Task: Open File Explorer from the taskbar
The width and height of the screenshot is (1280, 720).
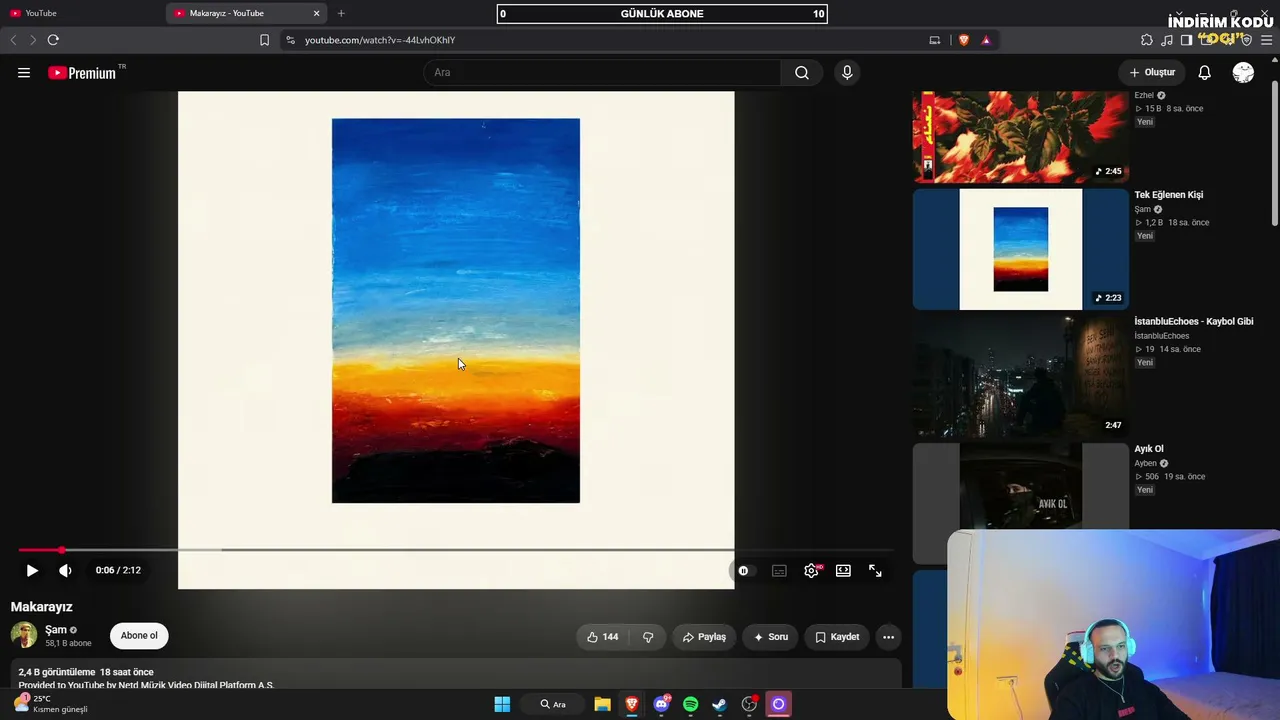Action: point(602,704)
